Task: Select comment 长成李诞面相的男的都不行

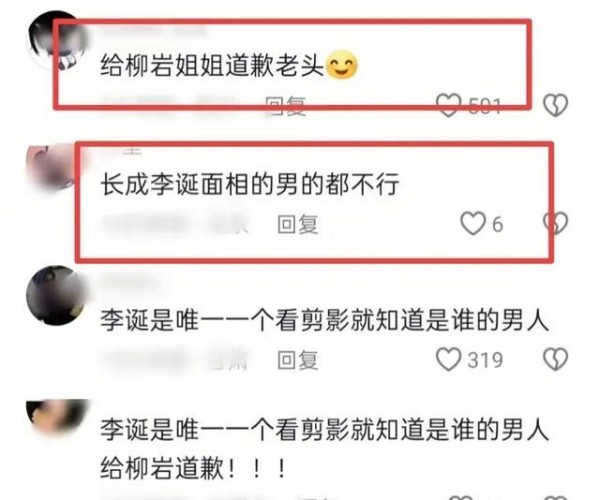Action: [250, 184]
